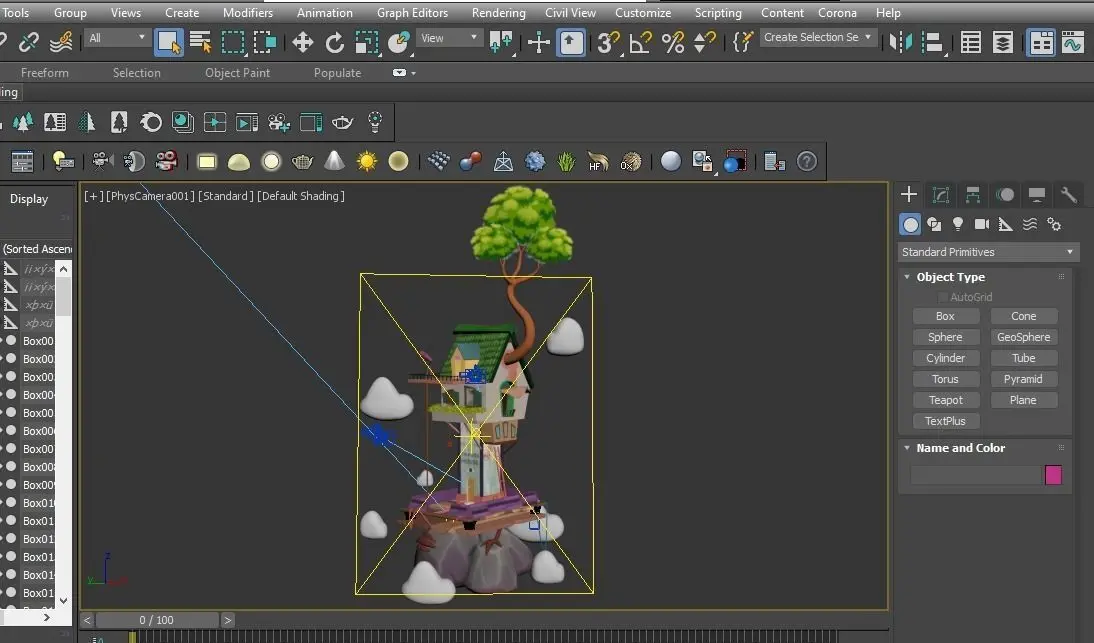Collapse the Object Type rollout
The height and width of the screenshot is (643, 1094).
pos(907,277)
